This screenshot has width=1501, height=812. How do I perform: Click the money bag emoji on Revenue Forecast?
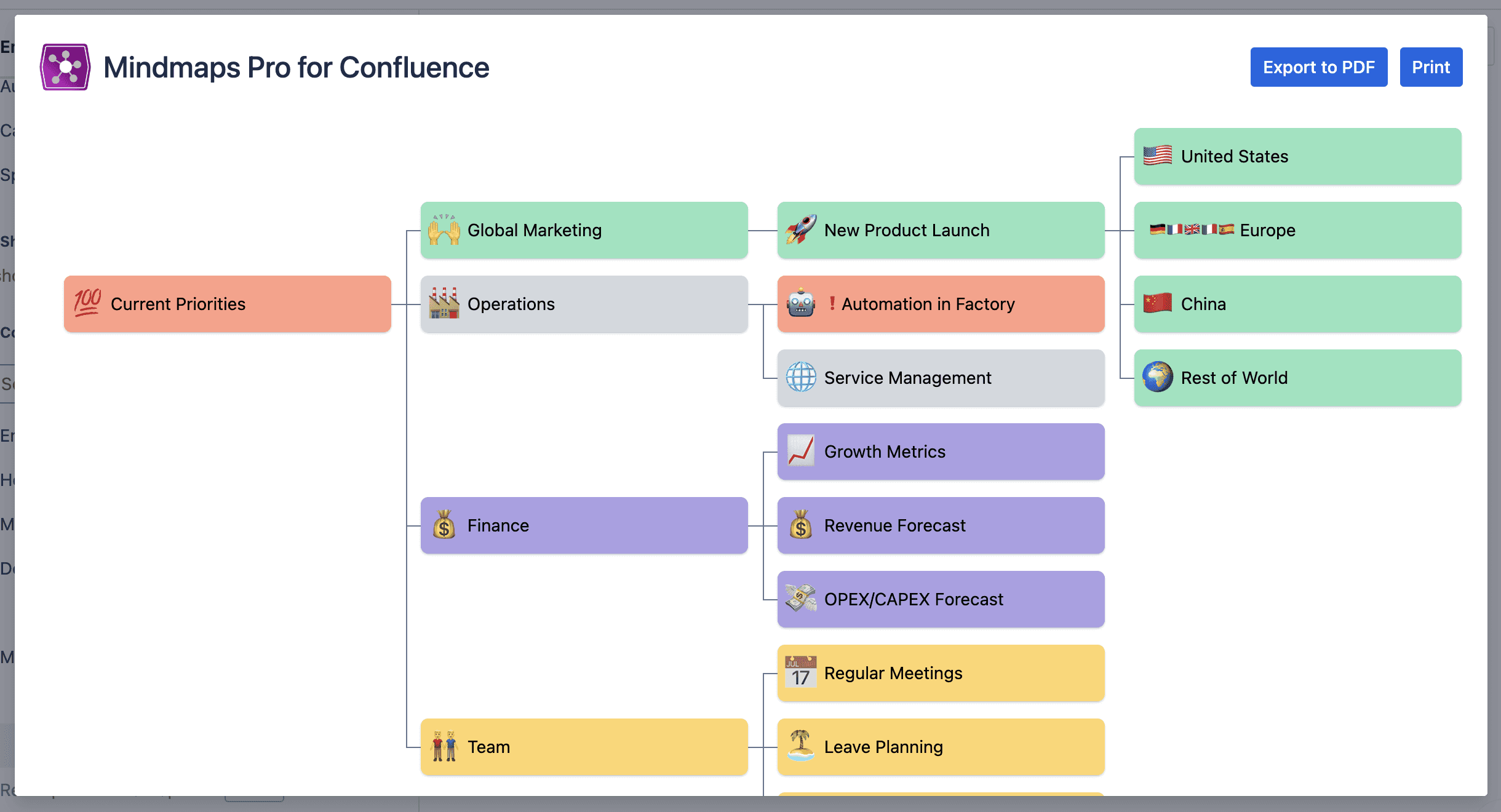pos(801,525)
